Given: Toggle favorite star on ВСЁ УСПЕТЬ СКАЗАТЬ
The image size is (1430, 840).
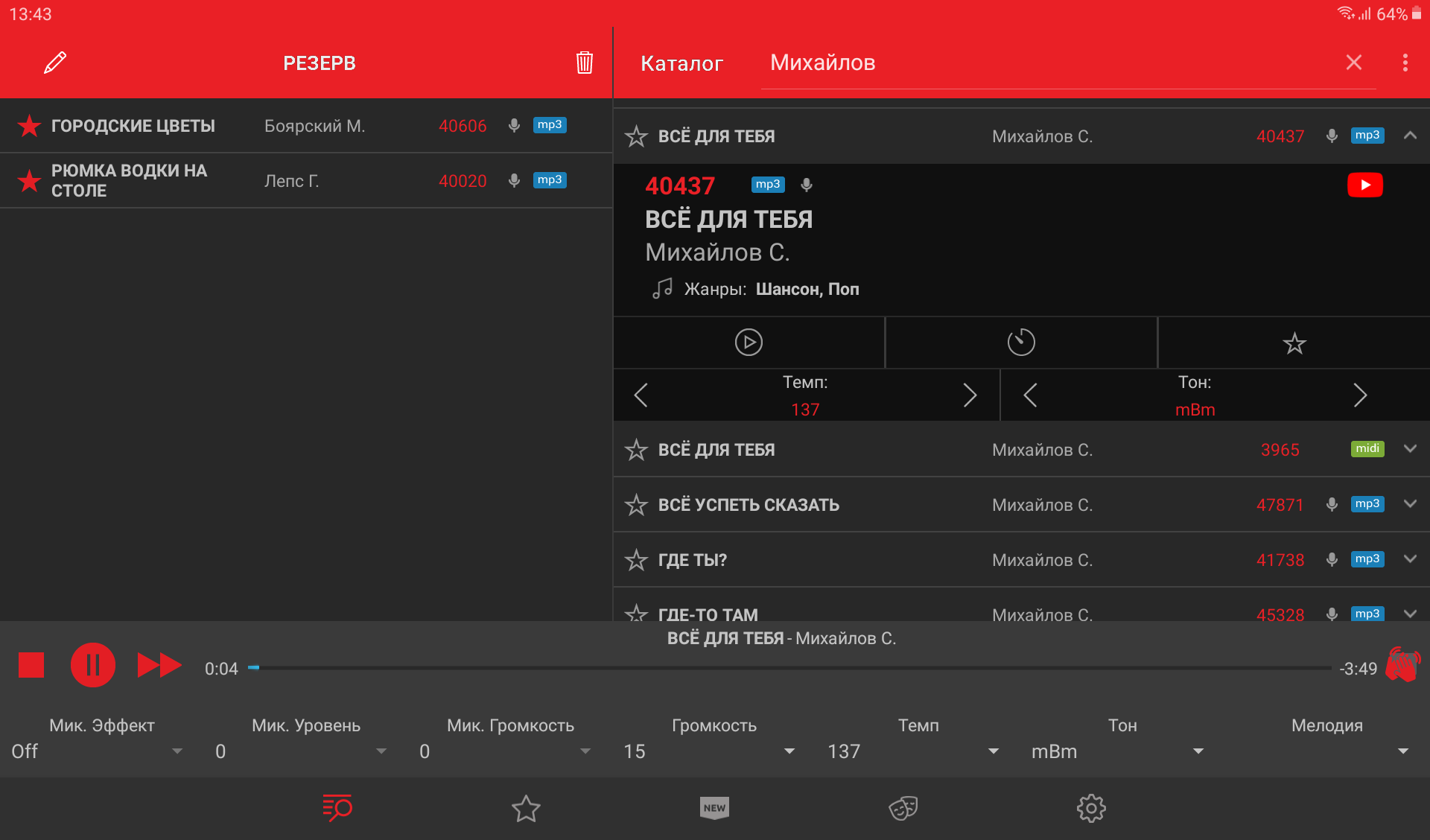Looking at the screenshot, I should (x=636, y=505).
